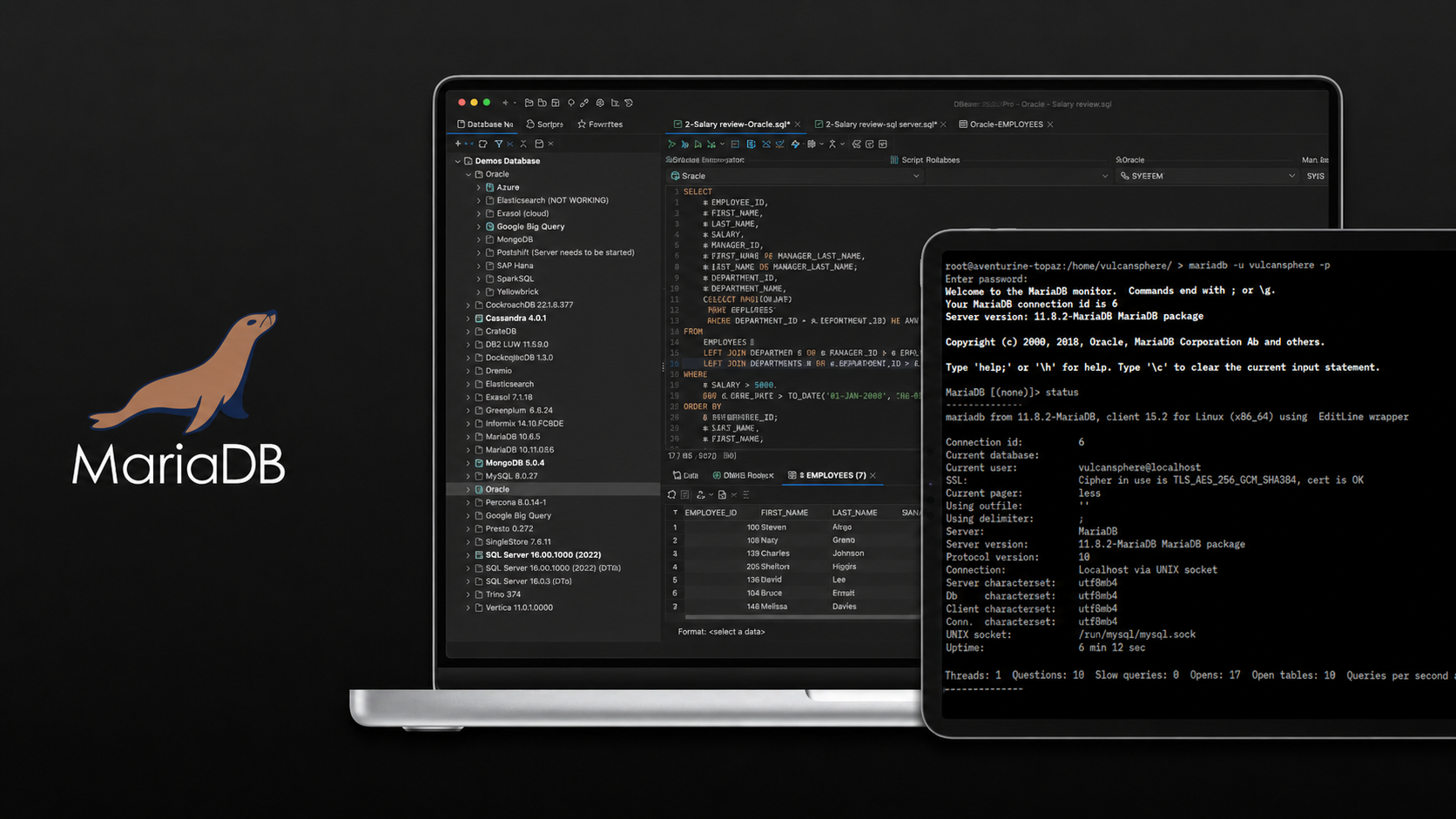Click the Azure connection icon in tree
The image size is (1456, 819).
[489, 187]
